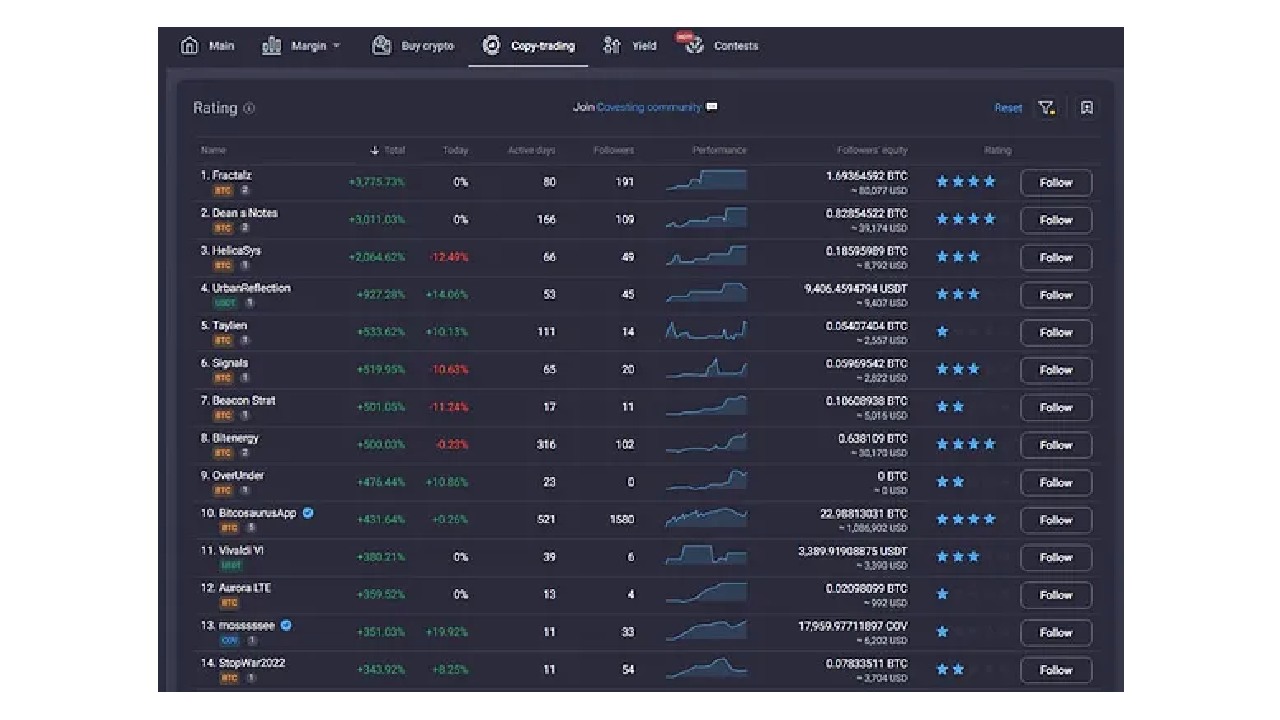Click the bookmark icon beside the filter
This screenshot has height=720, width=1280.
pos(1087,108)
